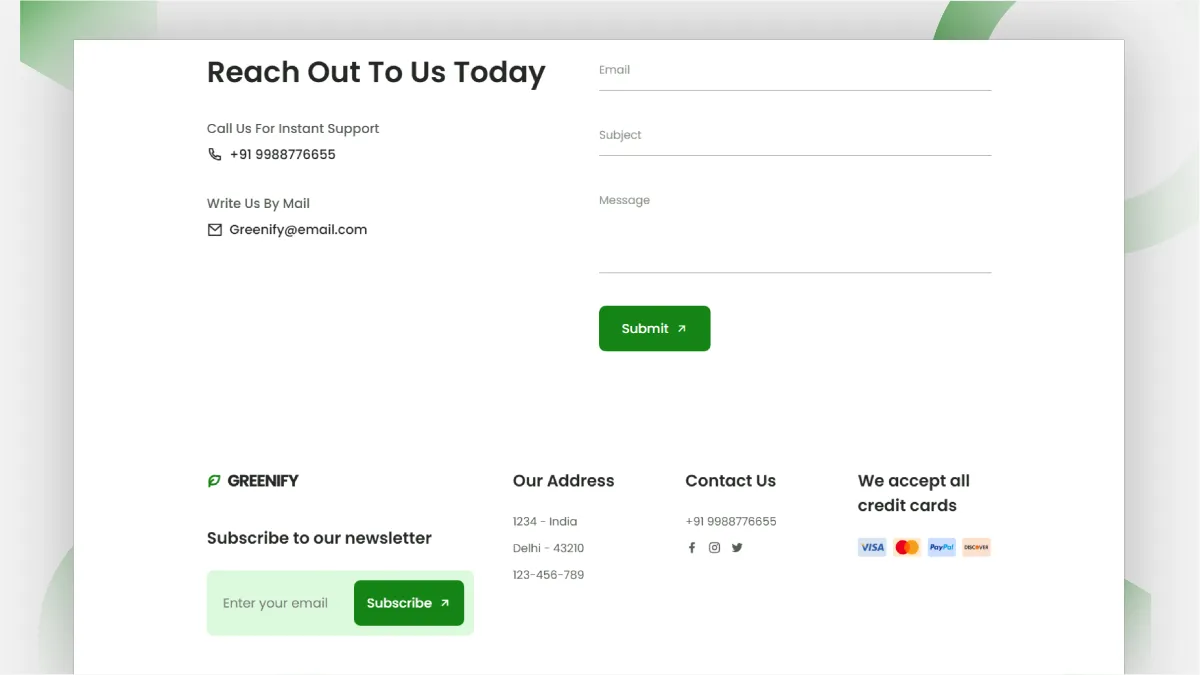Click the Submit button

[x=654, y=328]
